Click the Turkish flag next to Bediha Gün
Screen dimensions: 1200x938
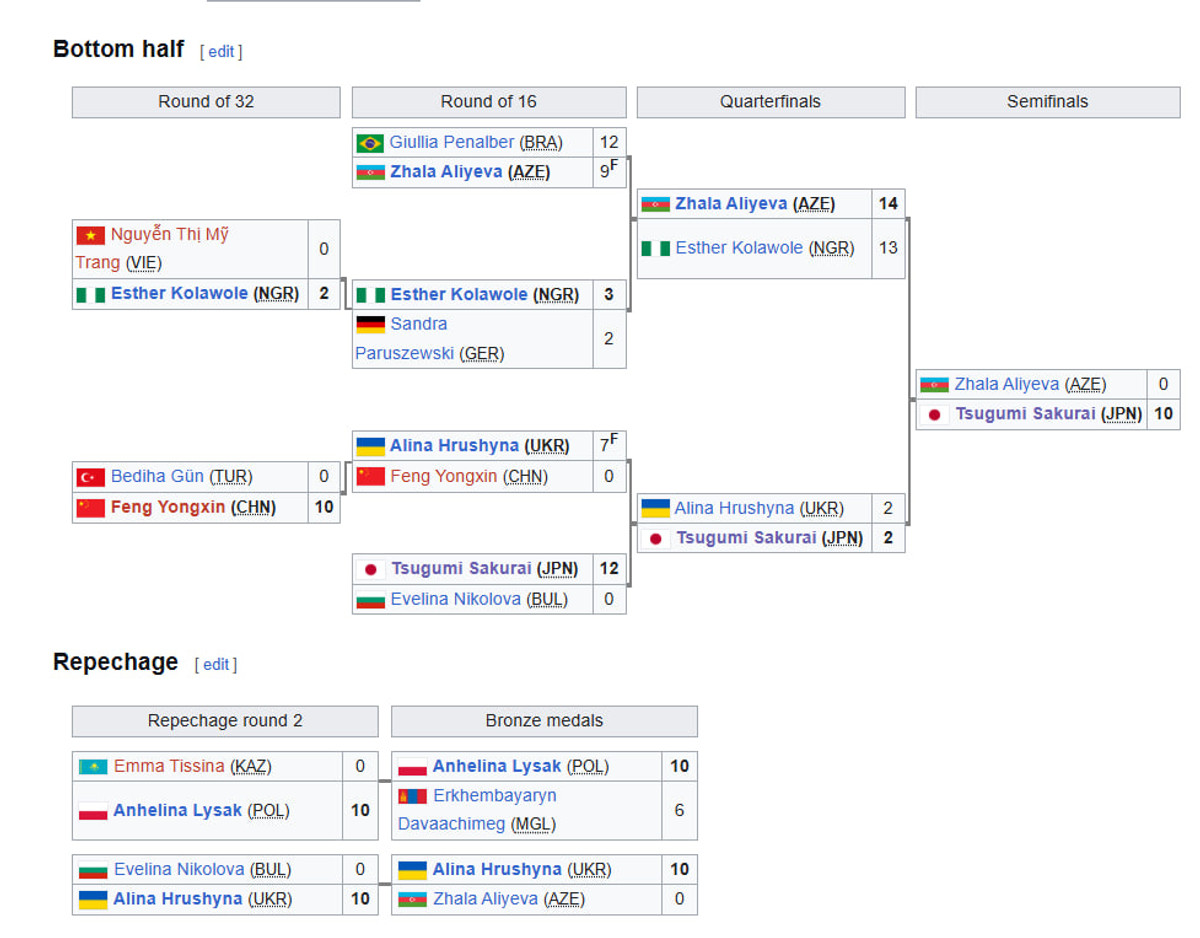(90, 477)
